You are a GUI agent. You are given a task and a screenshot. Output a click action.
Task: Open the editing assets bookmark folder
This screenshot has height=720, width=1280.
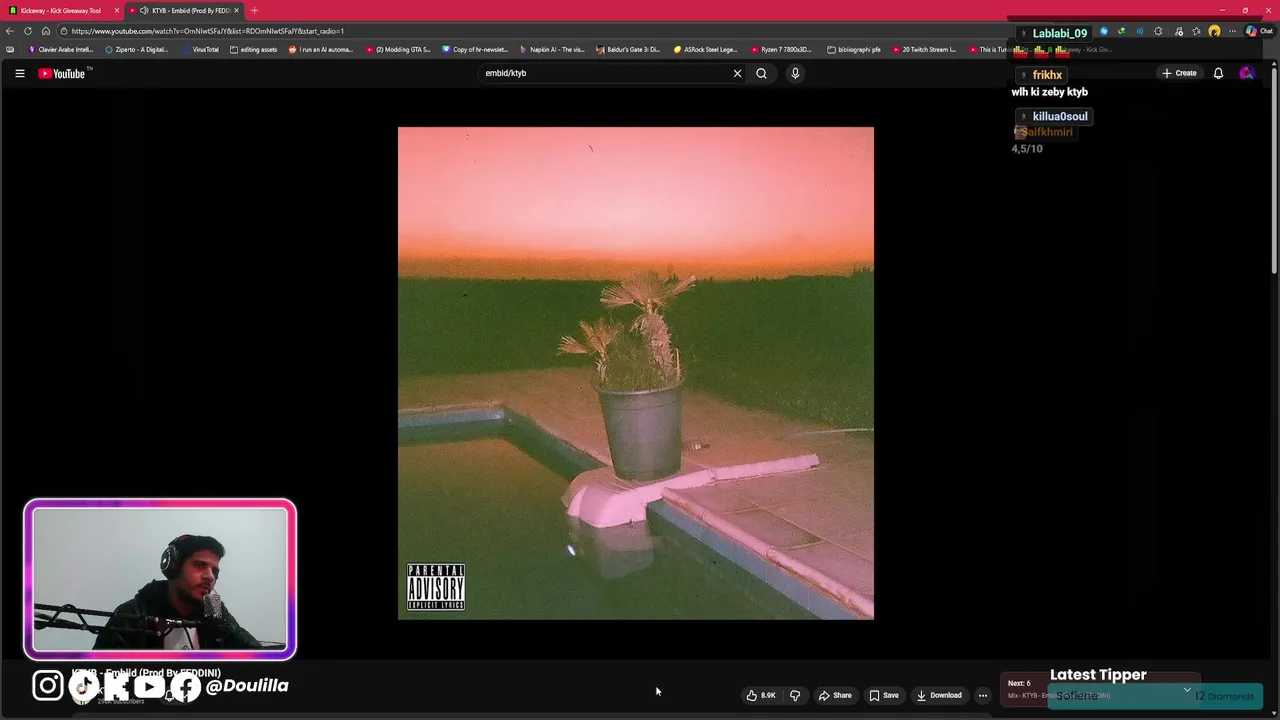click(254, 49)
